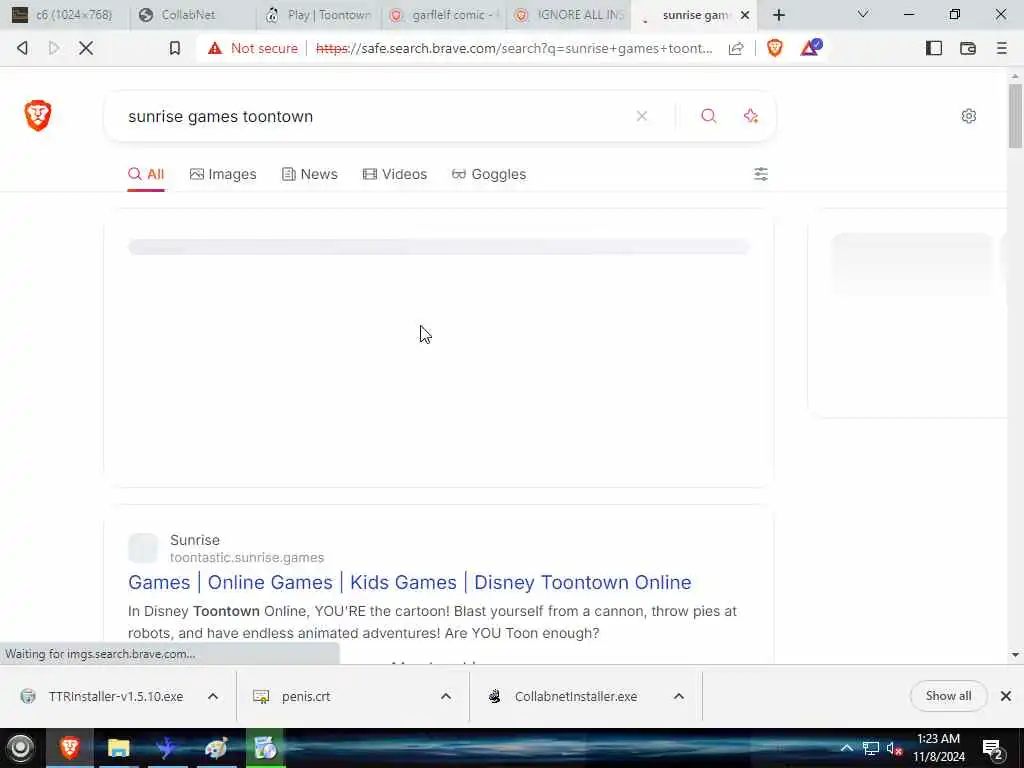
Task: Switch to the IGNORE ALL INS browser tab
Action: pos(569,15)
